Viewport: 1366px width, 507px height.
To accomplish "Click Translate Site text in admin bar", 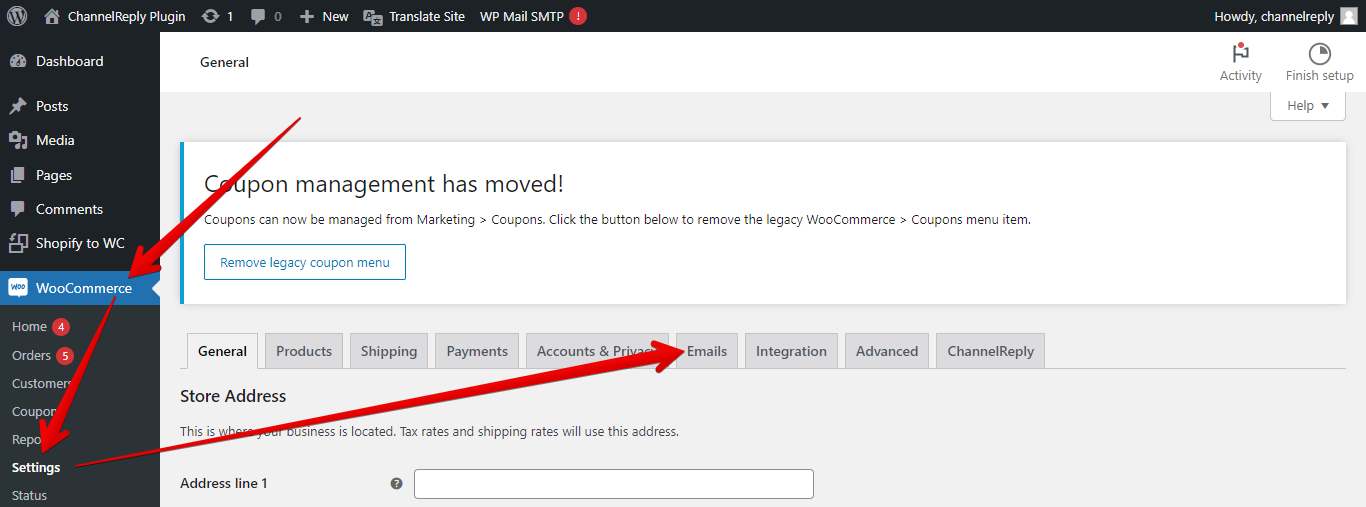I will [427, 16].
